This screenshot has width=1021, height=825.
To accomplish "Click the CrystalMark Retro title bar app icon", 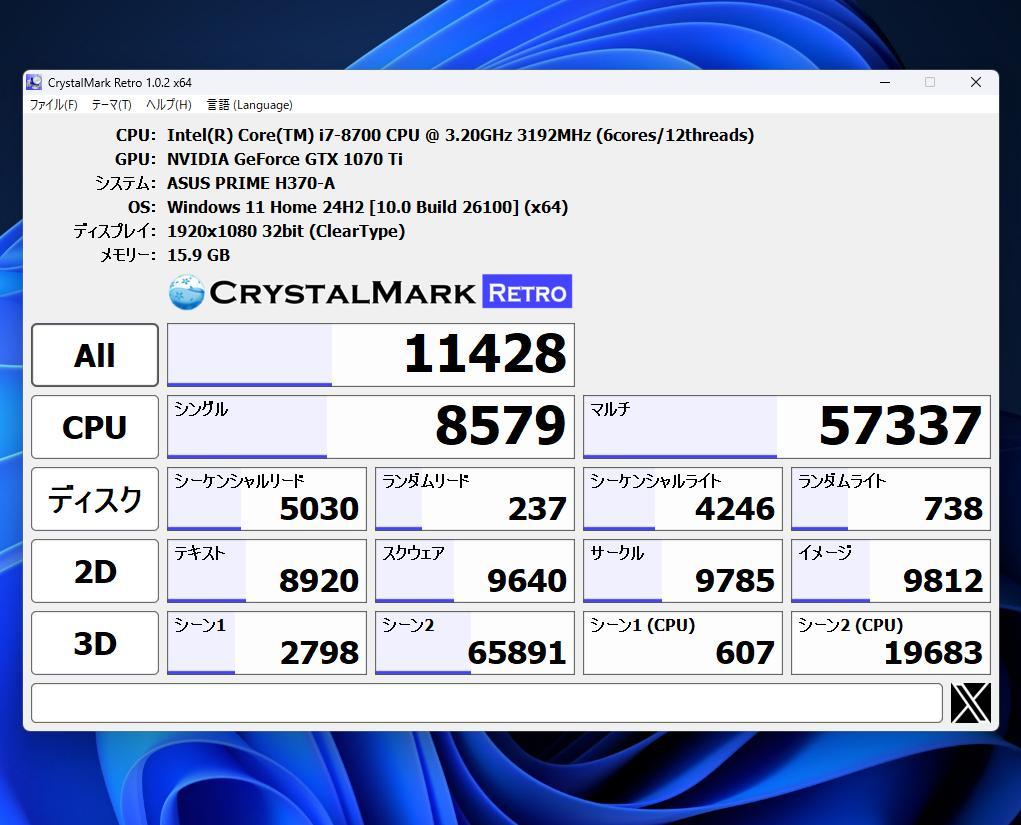I will coord(34,82).
